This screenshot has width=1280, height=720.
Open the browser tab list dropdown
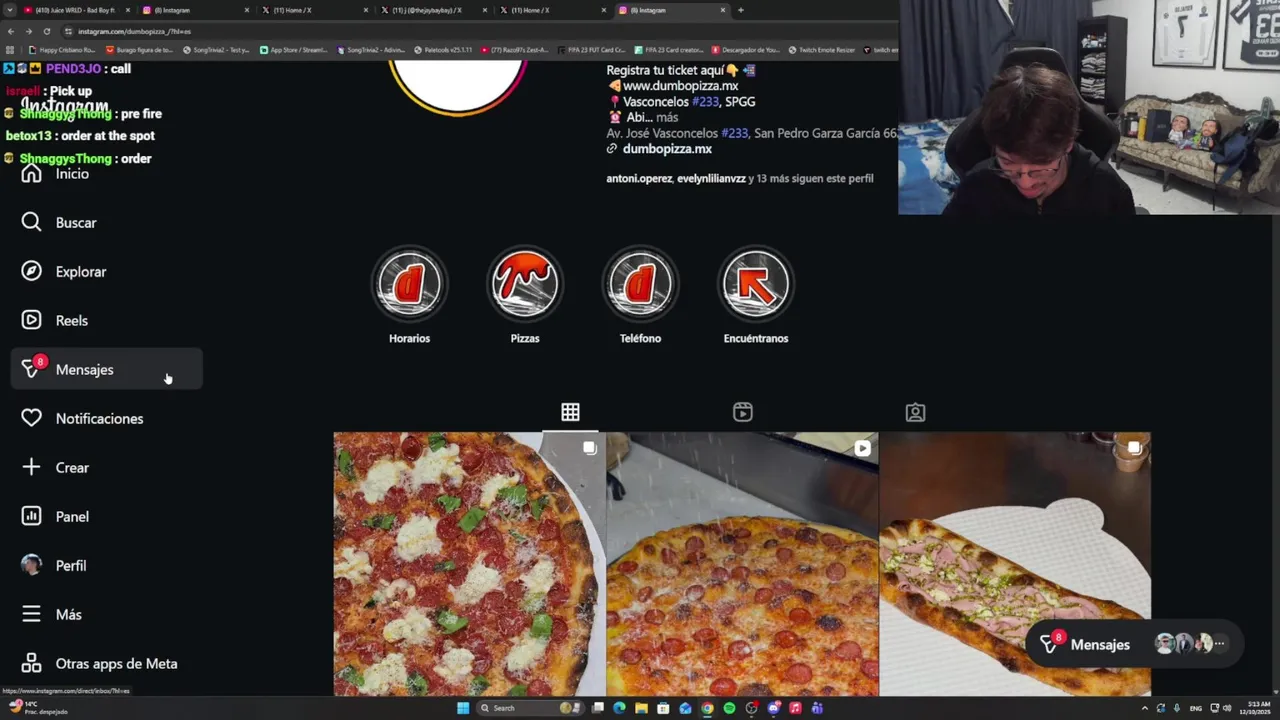pos(10,10)
